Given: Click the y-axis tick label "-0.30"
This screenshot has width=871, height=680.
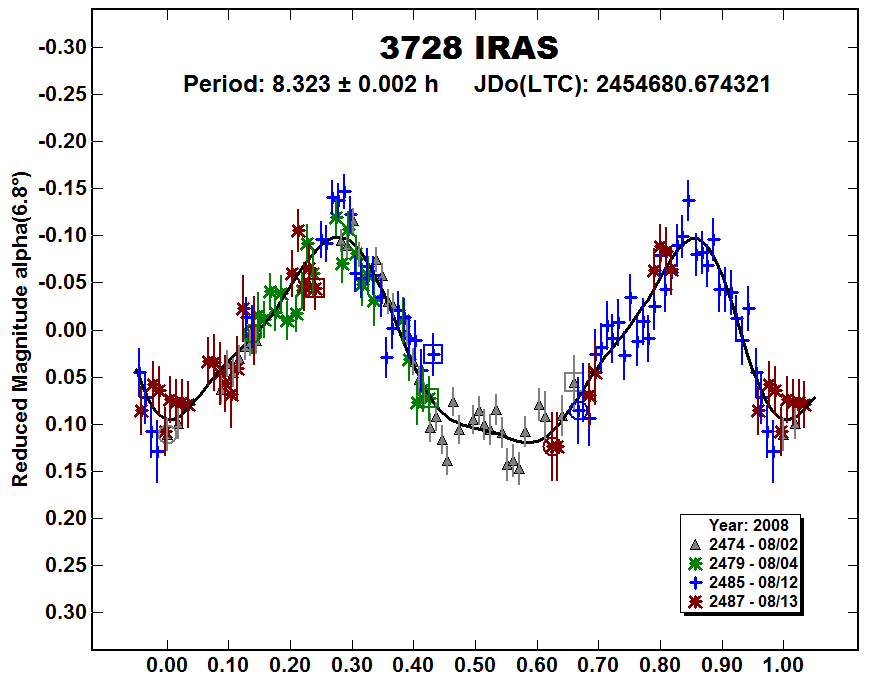Looking at the screenshot, I should [x=63, y=48].
